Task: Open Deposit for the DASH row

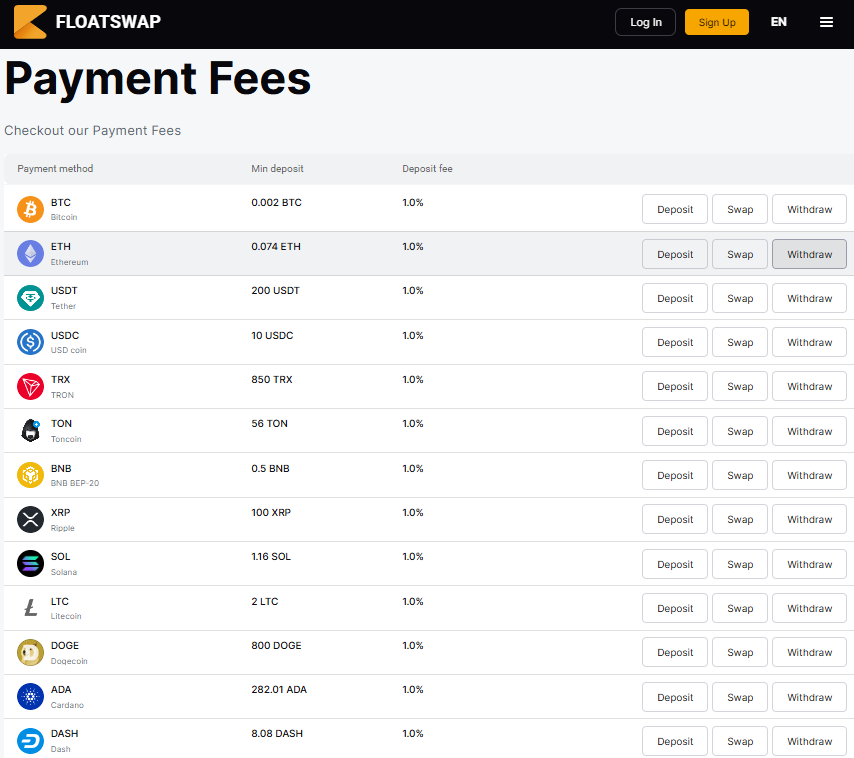Action: tap(675, 742)
